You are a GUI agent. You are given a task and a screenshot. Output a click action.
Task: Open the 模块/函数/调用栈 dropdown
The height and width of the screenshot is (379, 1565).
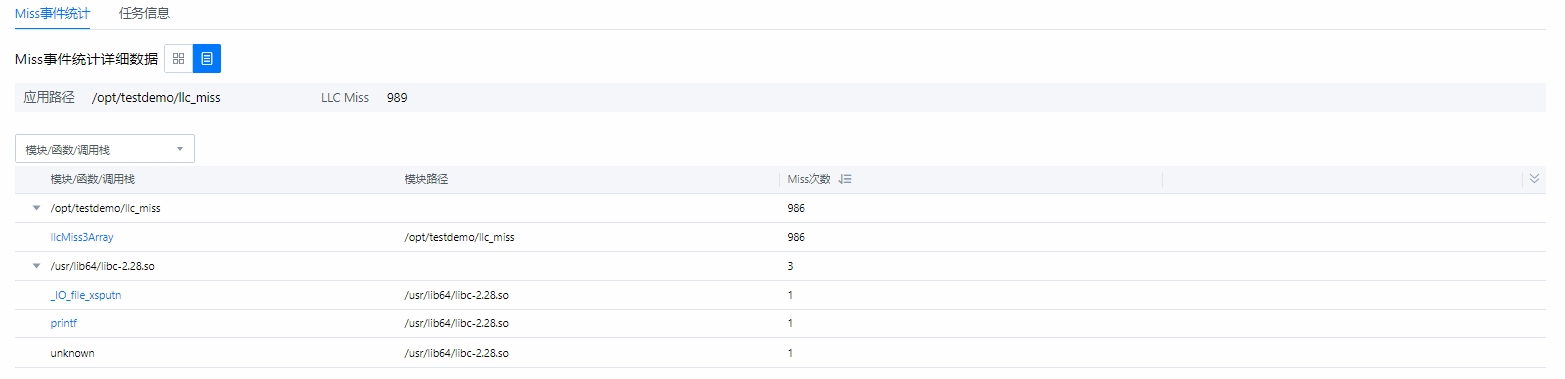(x=105, y=149)
